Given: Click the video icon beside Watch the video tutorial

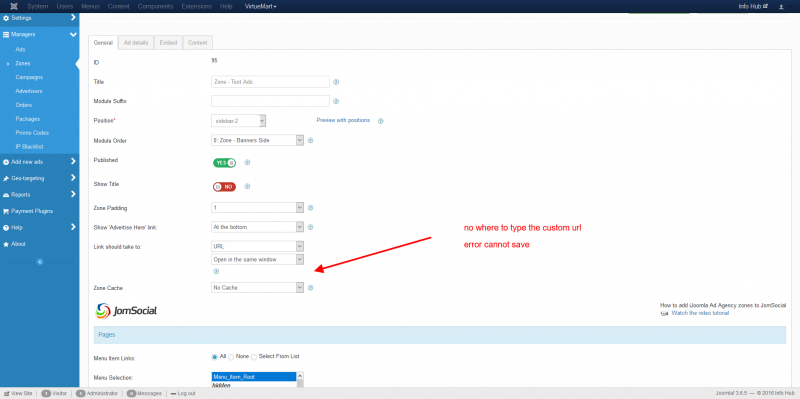Looking at the screenshot, I should pos(664,313).
